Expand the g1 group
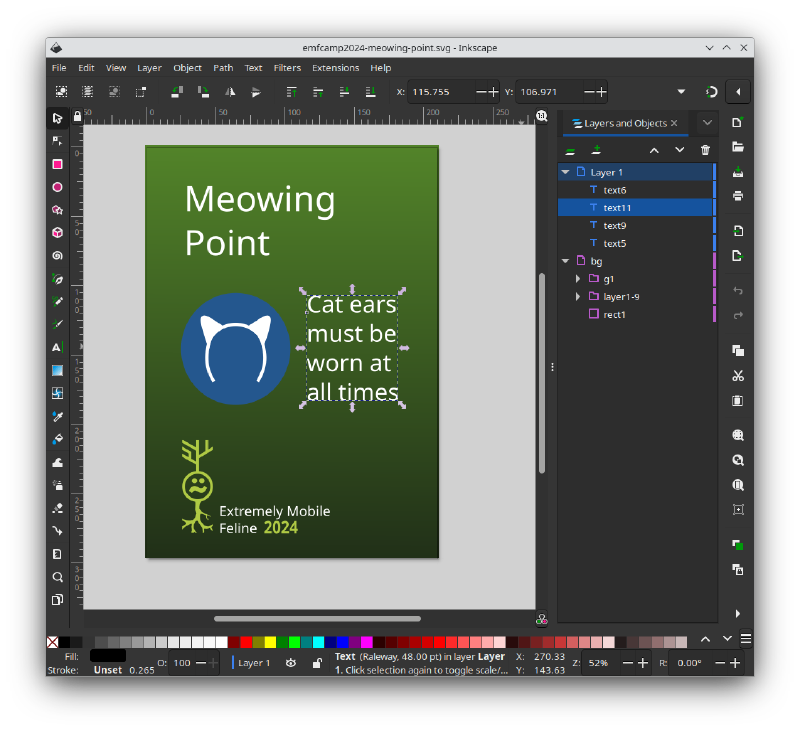 pos(578,279)
